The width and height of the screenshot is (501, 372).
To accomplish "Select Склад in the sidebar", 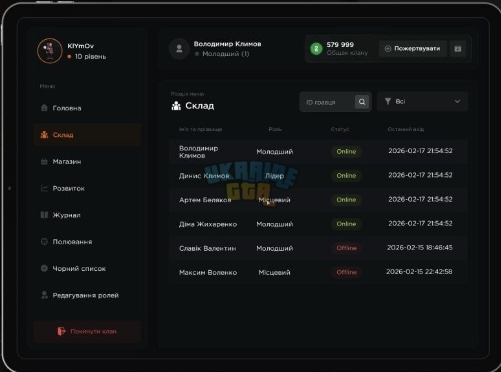I will (x=87, y=135).
